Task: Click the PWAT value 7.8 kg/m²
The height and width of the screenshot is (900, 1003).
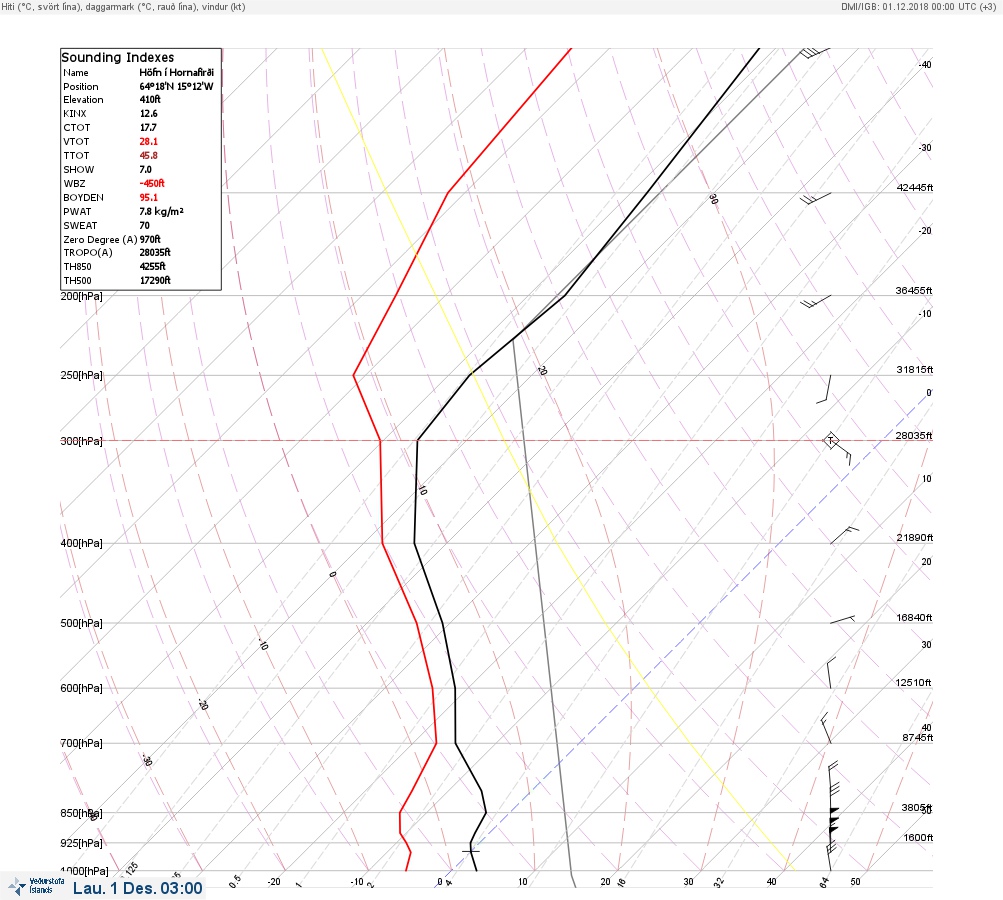Action: [162, 212]
